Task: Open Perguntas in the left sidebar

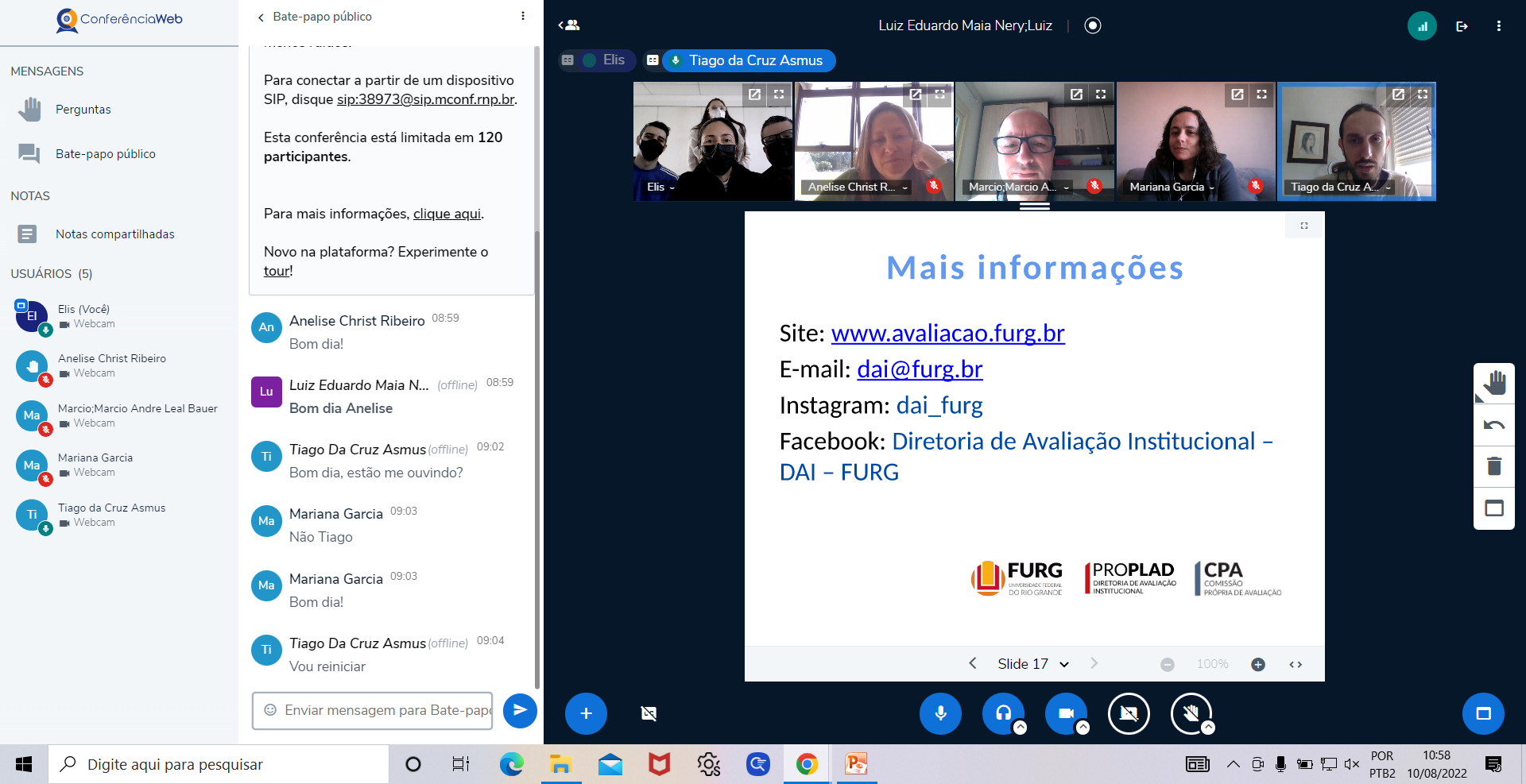Action: 83,110
